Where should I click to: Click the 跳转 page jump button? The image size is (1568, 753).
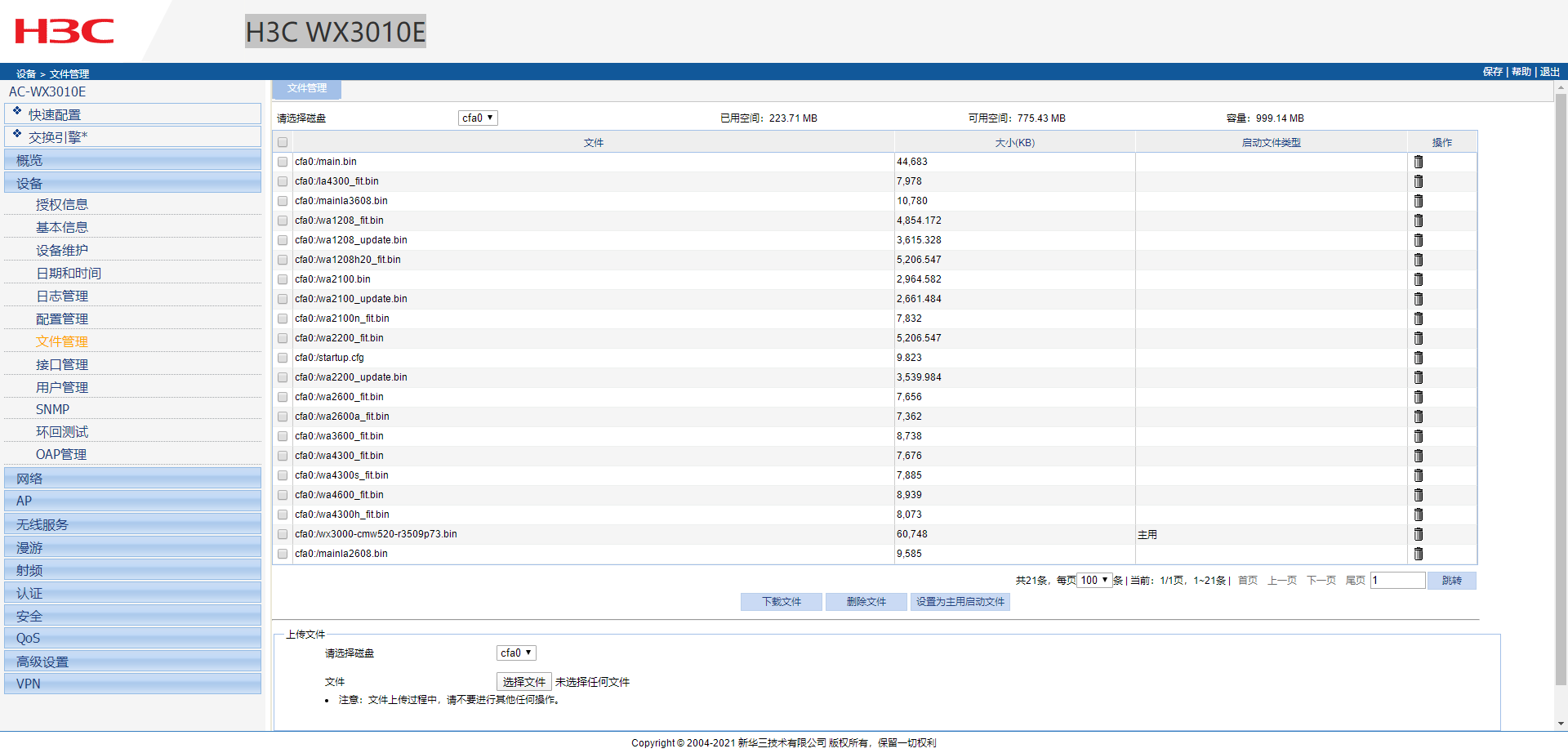[1452, 581]
